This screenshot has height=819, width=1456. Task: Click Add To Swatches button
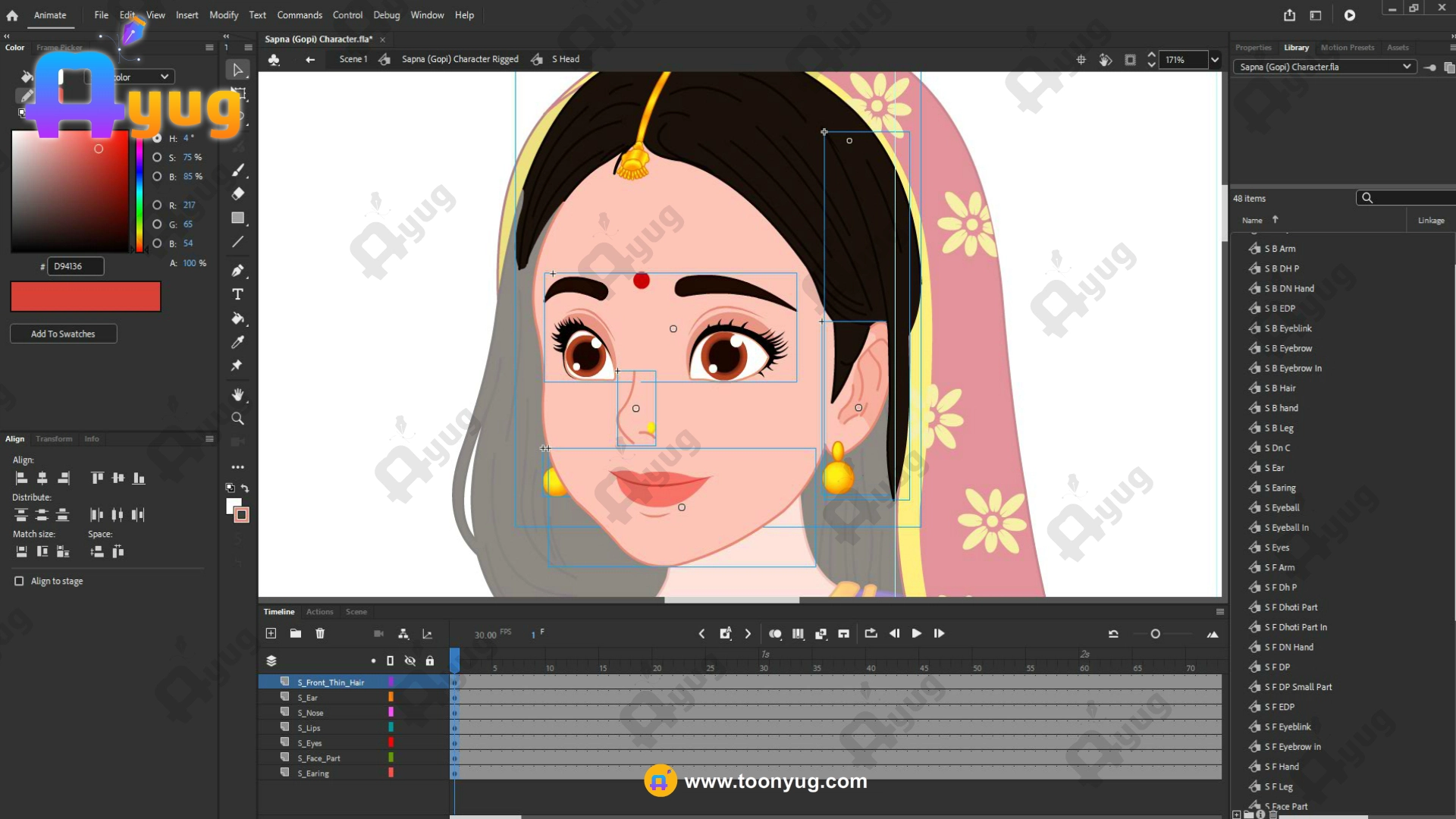click(x=63, y=334)
